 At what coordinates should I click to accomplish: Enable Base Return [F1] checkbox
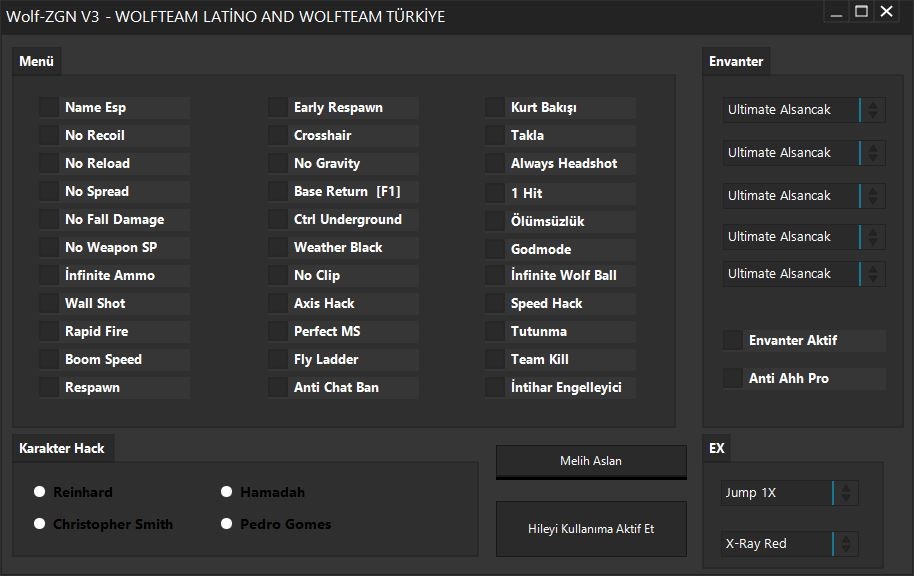(278, 191)
